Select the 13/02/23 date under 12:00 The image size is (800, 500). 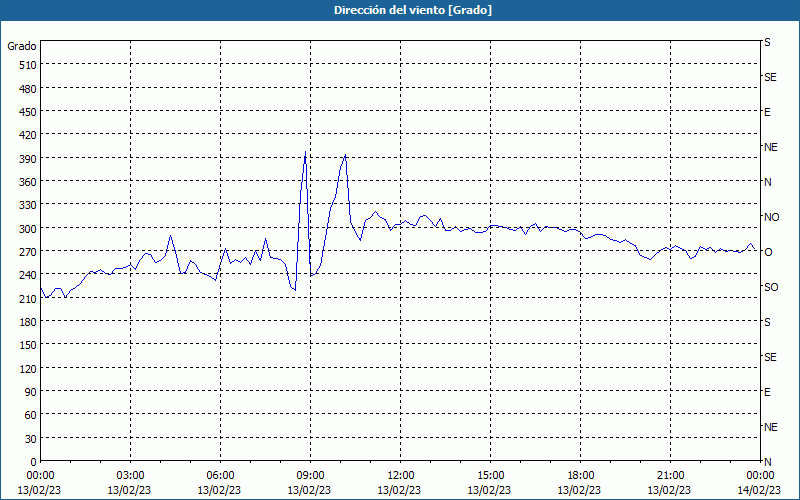[399, 490]
